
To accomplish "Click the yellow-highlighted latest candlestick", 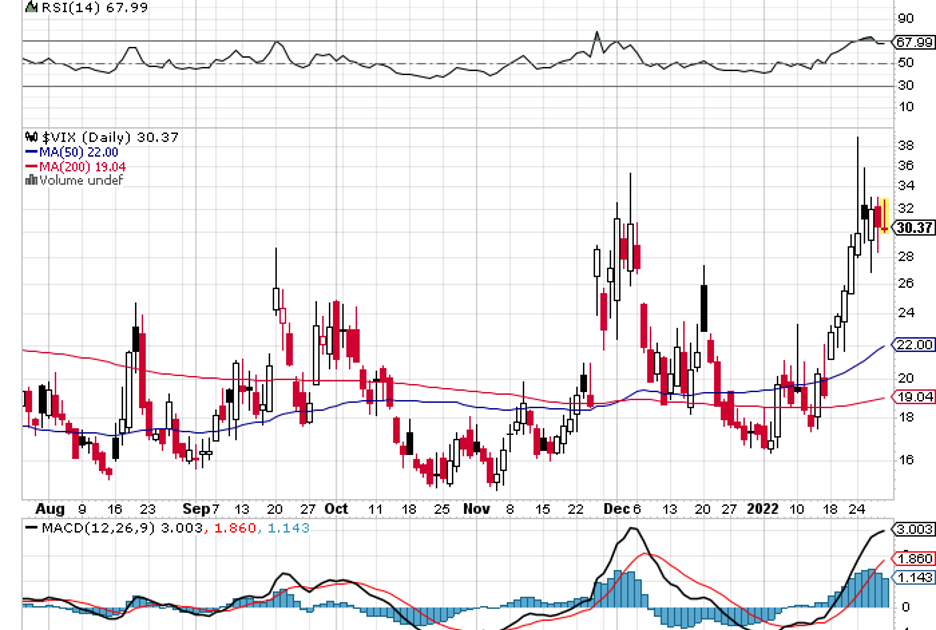I will click(884, 215).
